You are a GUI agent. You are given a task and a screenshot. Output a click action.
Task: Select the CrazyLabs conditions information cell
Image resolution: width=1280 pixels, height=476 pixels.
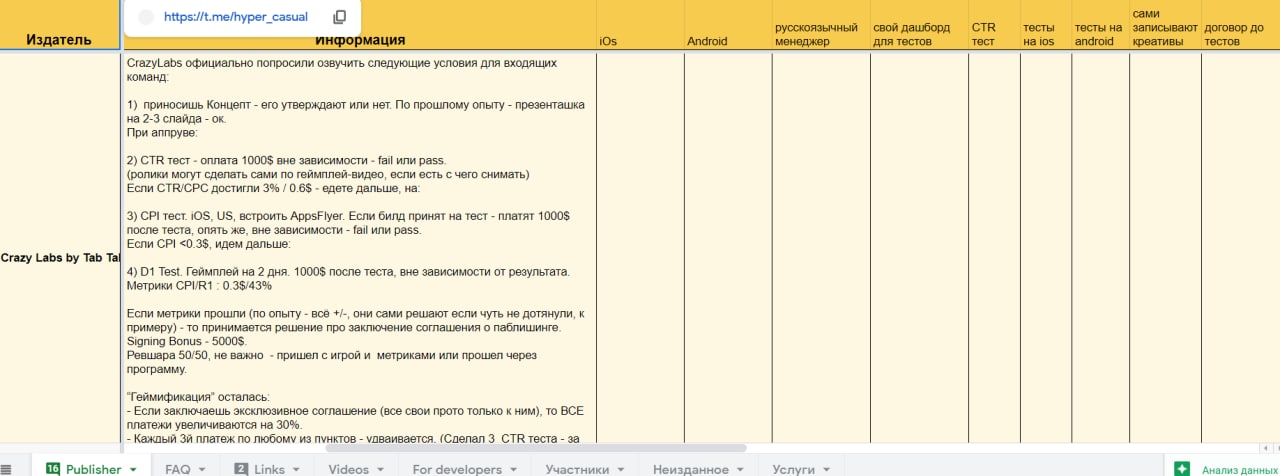tap(359, 248)
